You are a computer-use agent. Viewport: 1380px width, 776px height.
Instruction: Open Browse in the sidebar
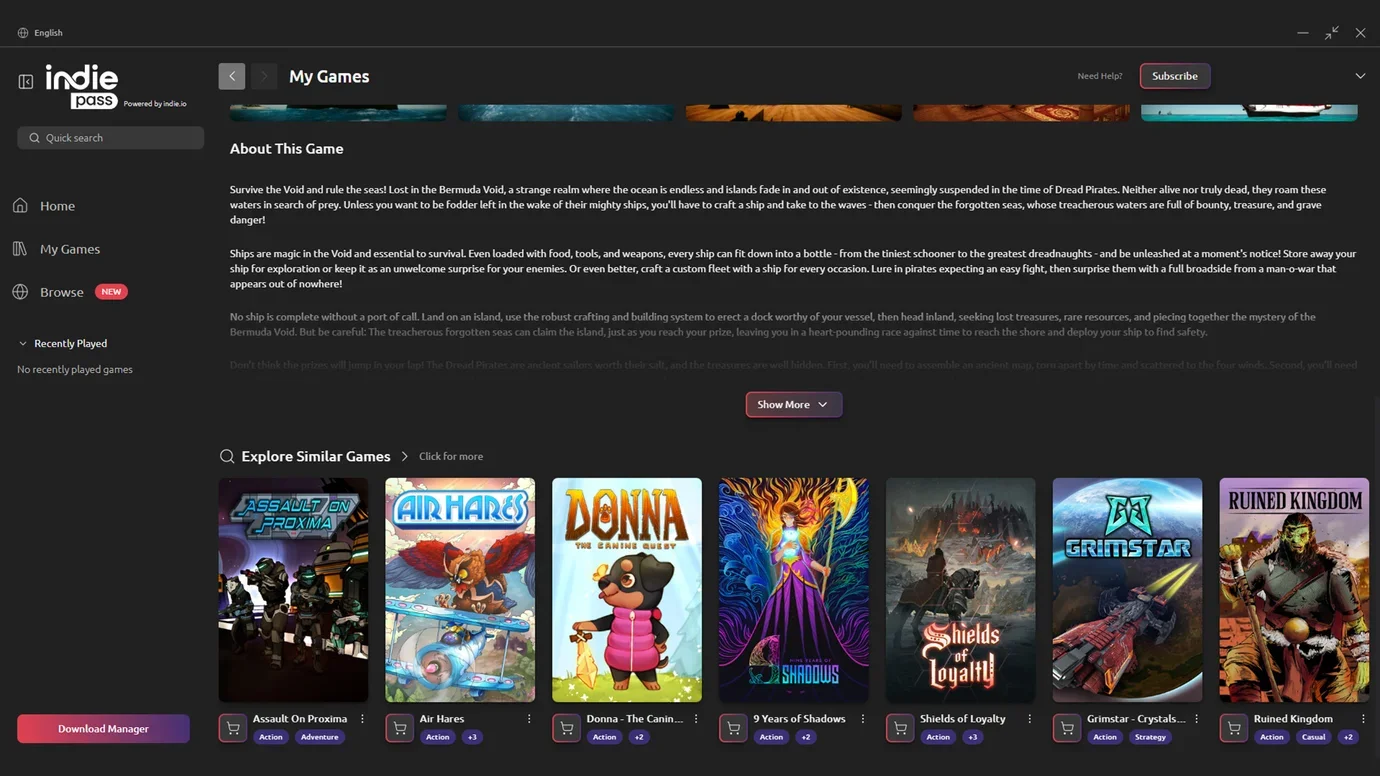point(61,292)
